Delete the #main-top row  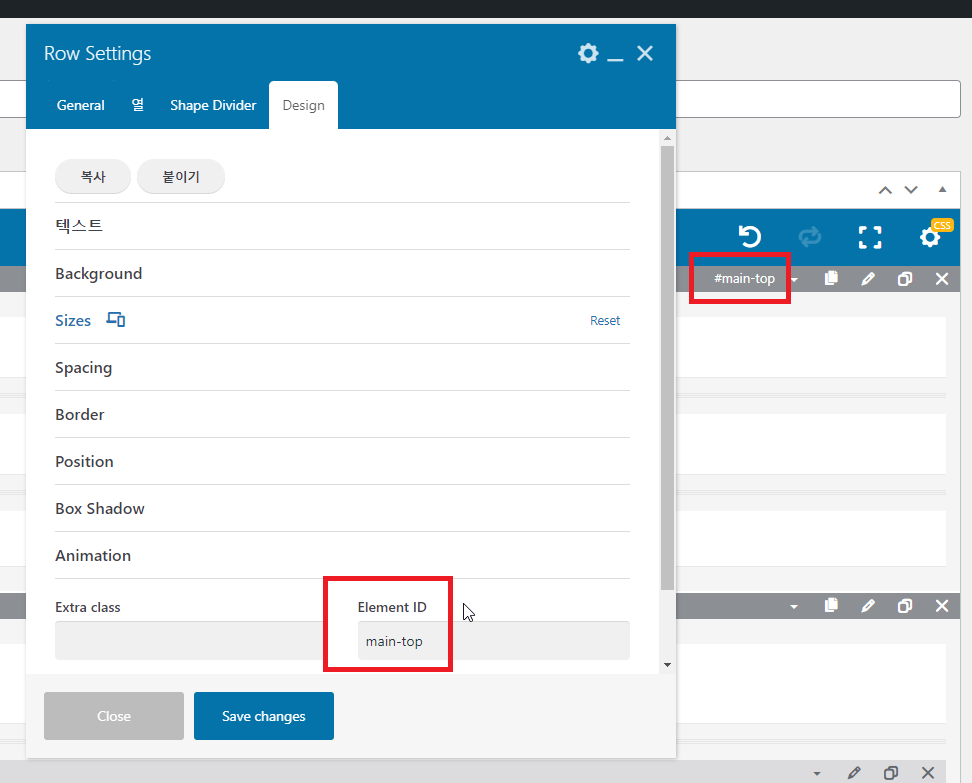coord(942,279)
